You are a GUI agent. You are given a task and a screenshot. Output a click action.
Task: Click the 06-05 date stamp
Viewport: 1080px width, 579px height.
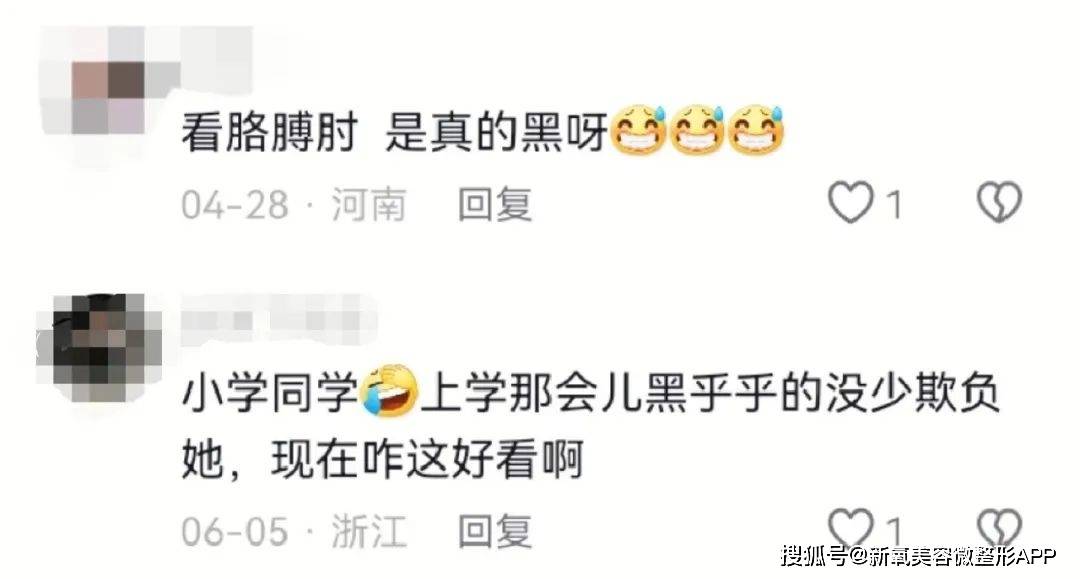234,531
